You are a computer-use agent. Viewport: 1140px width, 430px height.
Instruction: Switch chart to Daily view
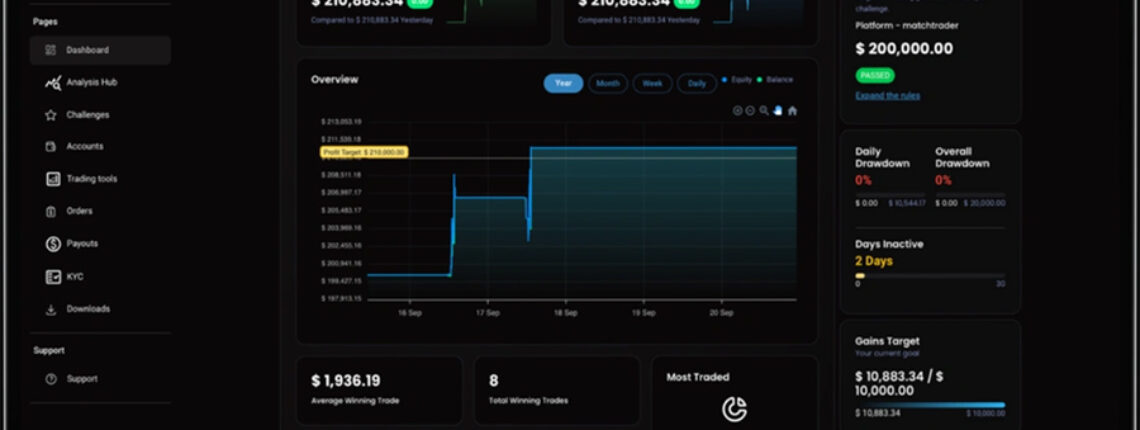[x=697, y=84]
